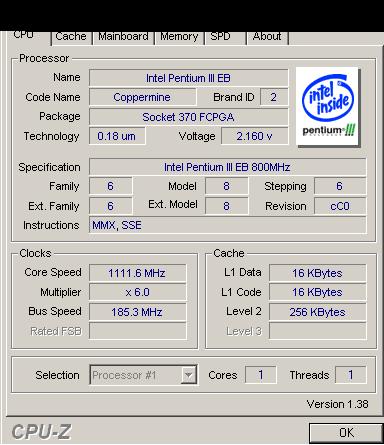Click the Ext. Model value field
Screen dimensions: 384x445
pyautogui.click(x=227, y=206)
